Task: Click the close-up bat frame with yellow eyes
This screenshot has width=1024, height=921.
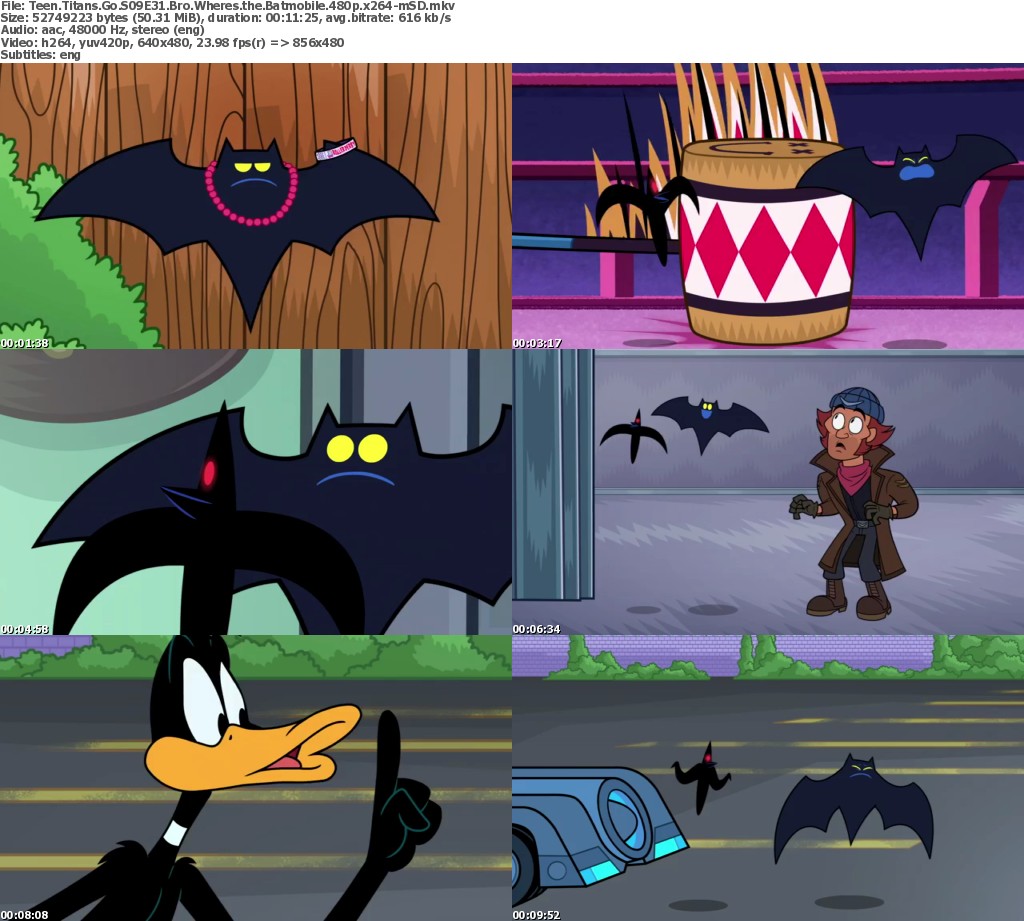Action: 255,491
